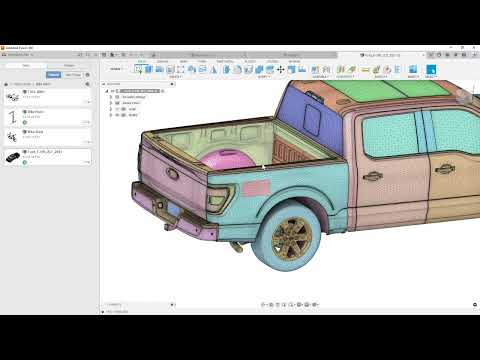Open the File menu icon

click(x=113, y=54)
